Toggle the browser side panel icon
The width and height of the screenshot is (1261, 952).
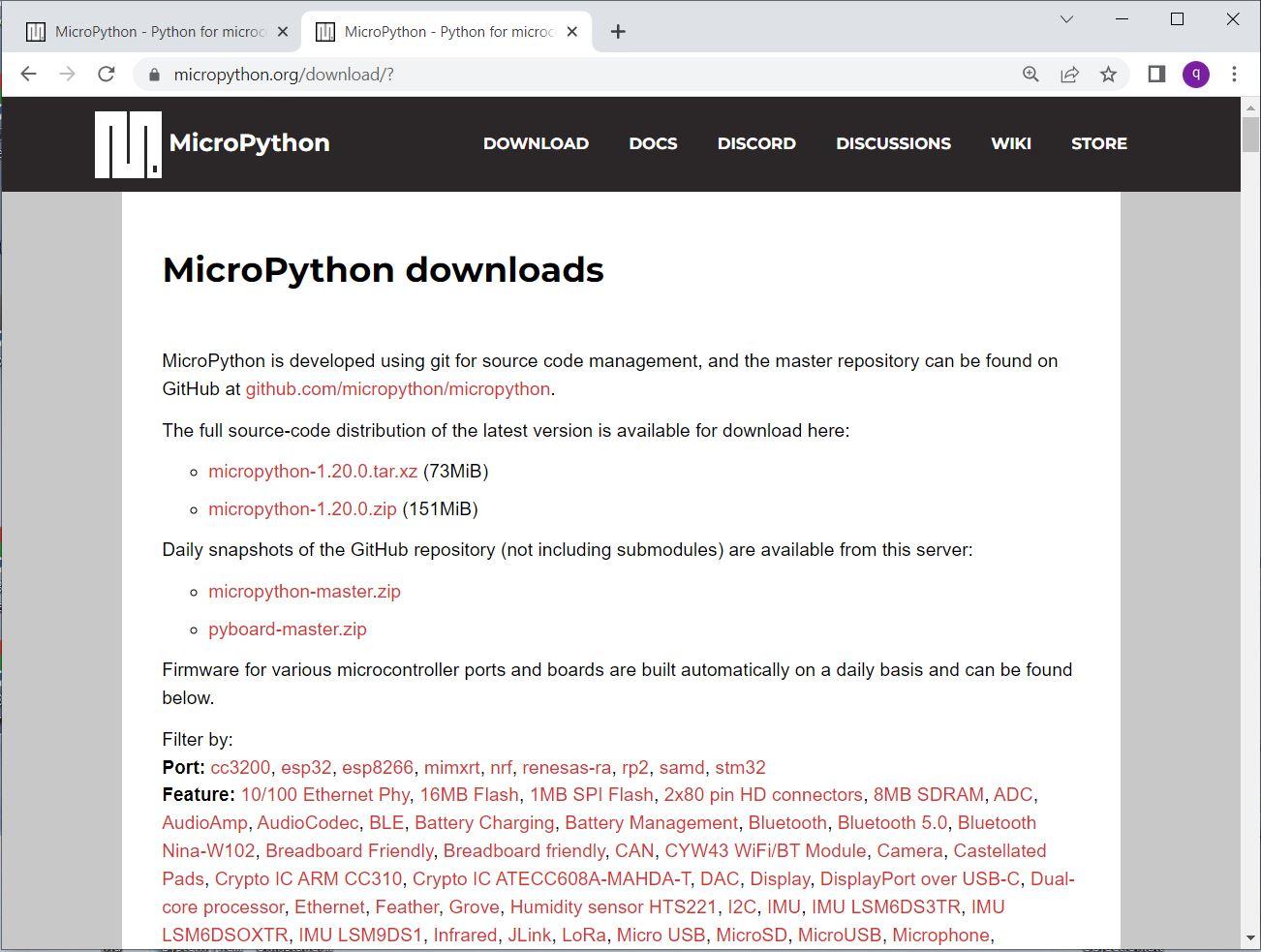tap(1156, 75)
